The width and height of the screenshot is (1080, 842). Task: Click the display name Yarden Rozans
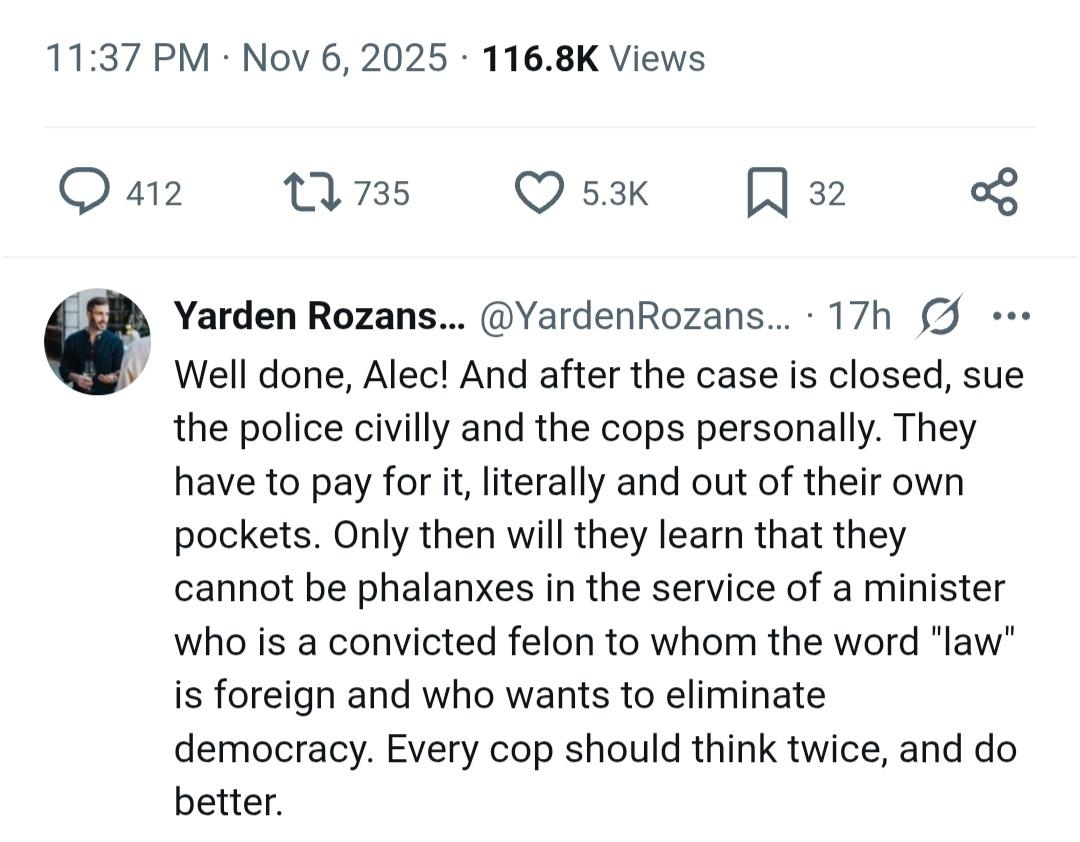[x=319, y=316]
